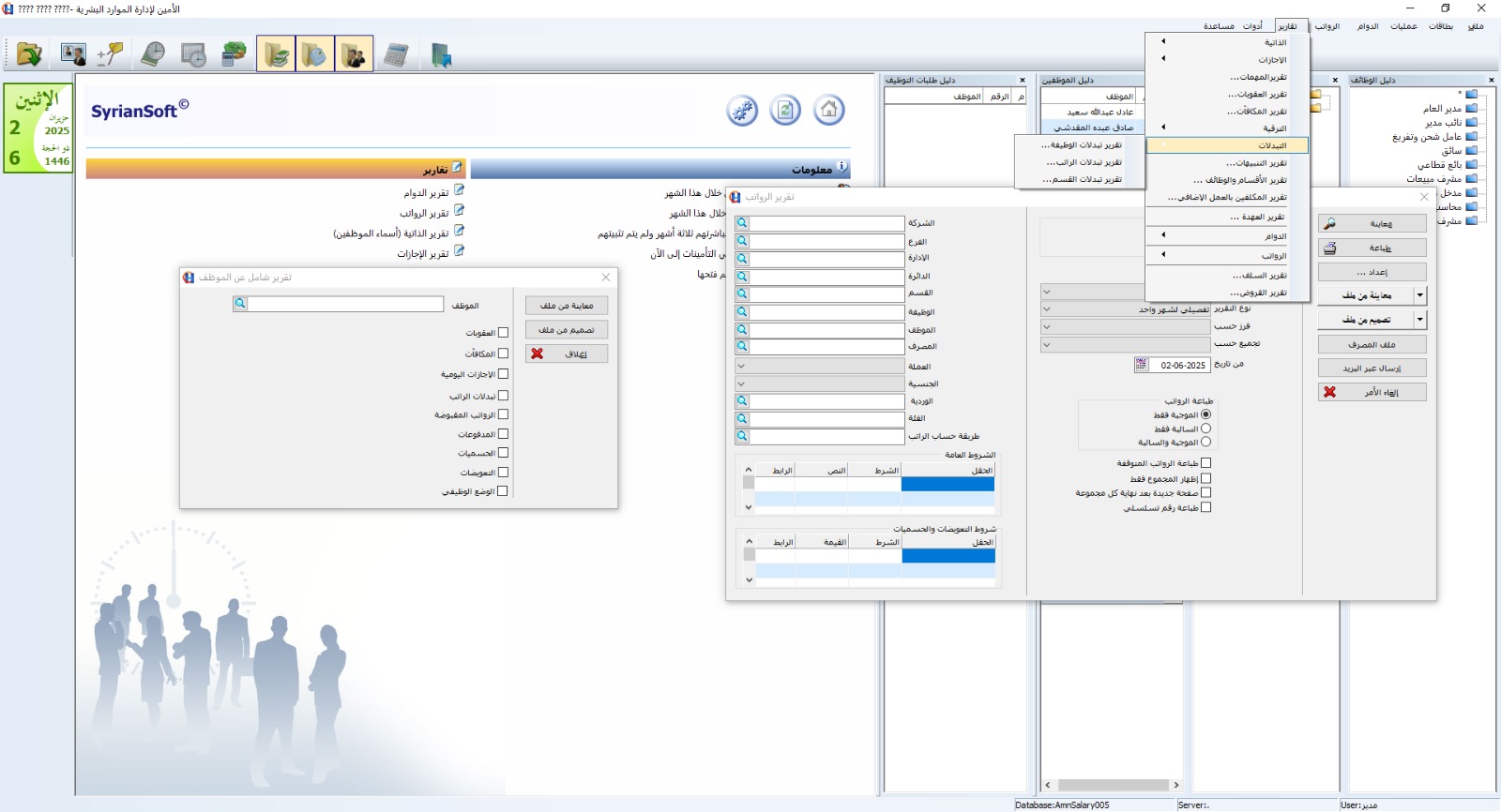Click the money and calculator payroll icon
Viewport: 1501px width, 812px height.
click(234, 54)
